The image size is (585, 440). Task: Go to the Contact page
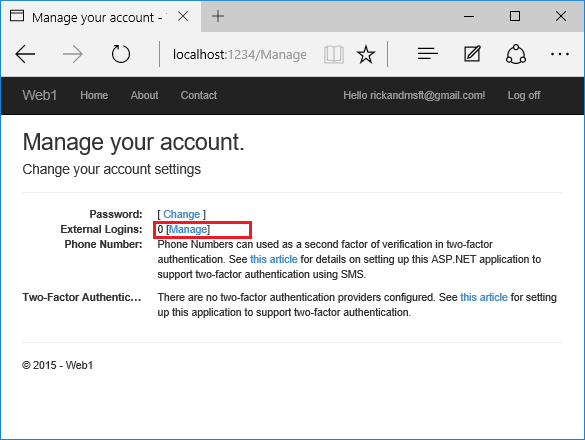199,96
